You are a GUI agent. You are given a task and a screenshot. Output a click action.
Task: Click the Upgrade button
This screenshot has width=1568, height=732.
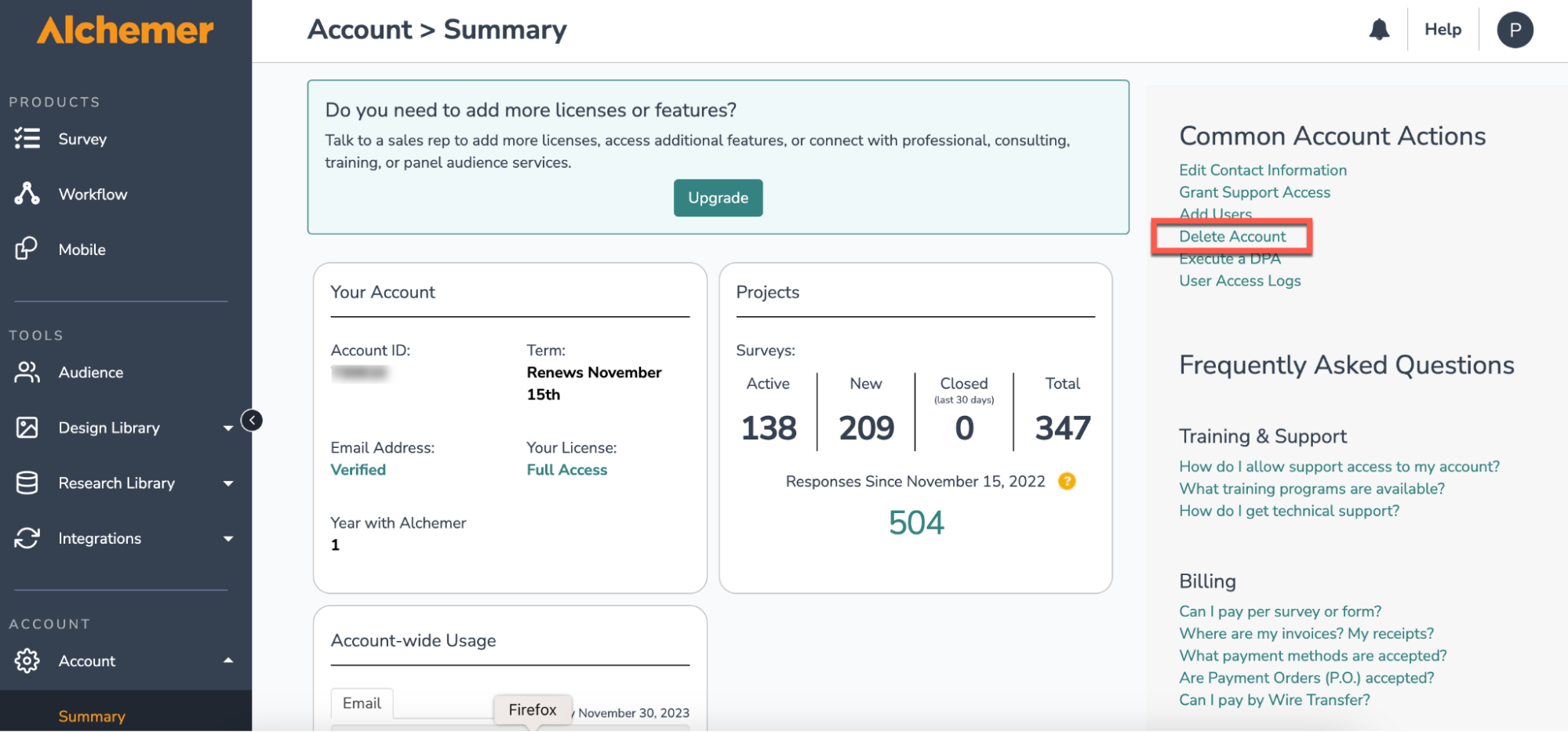tap(718, 198)
